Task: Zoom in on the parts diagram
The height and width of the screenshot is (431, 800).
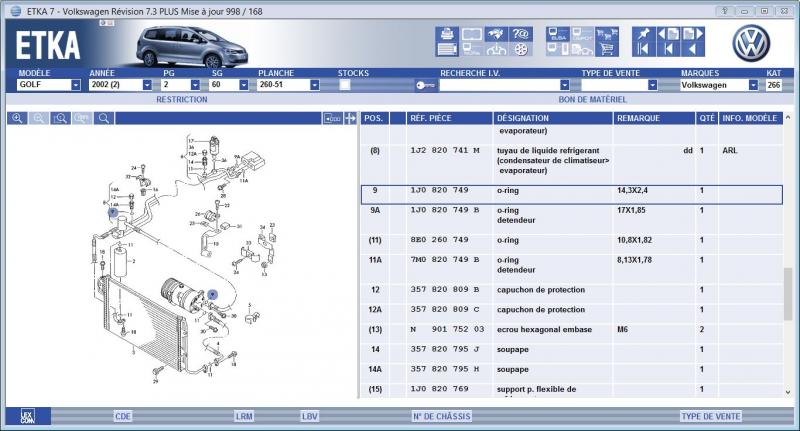Action: point(17,118)
